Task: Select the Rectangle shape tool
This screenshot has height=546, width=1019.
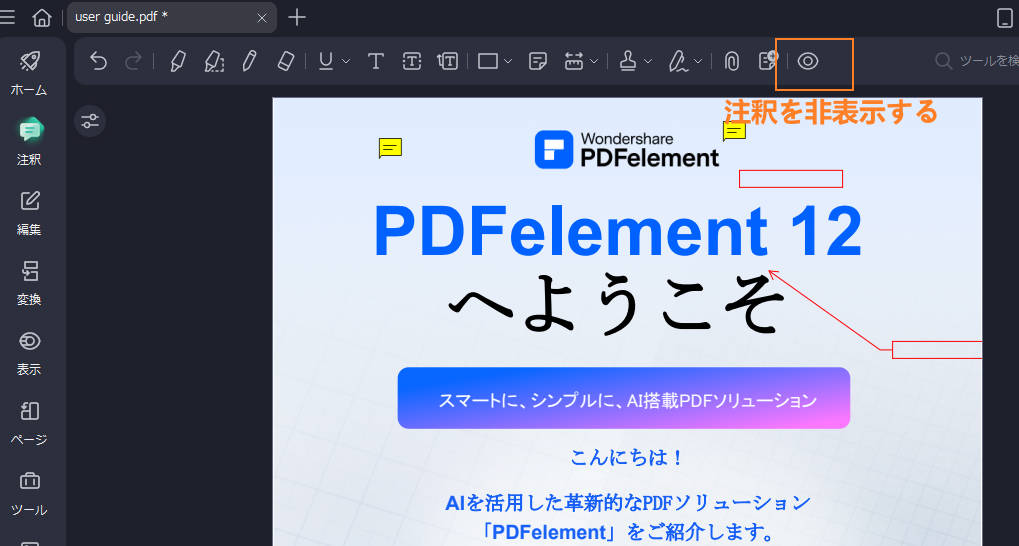Action: tap(488, 61)
